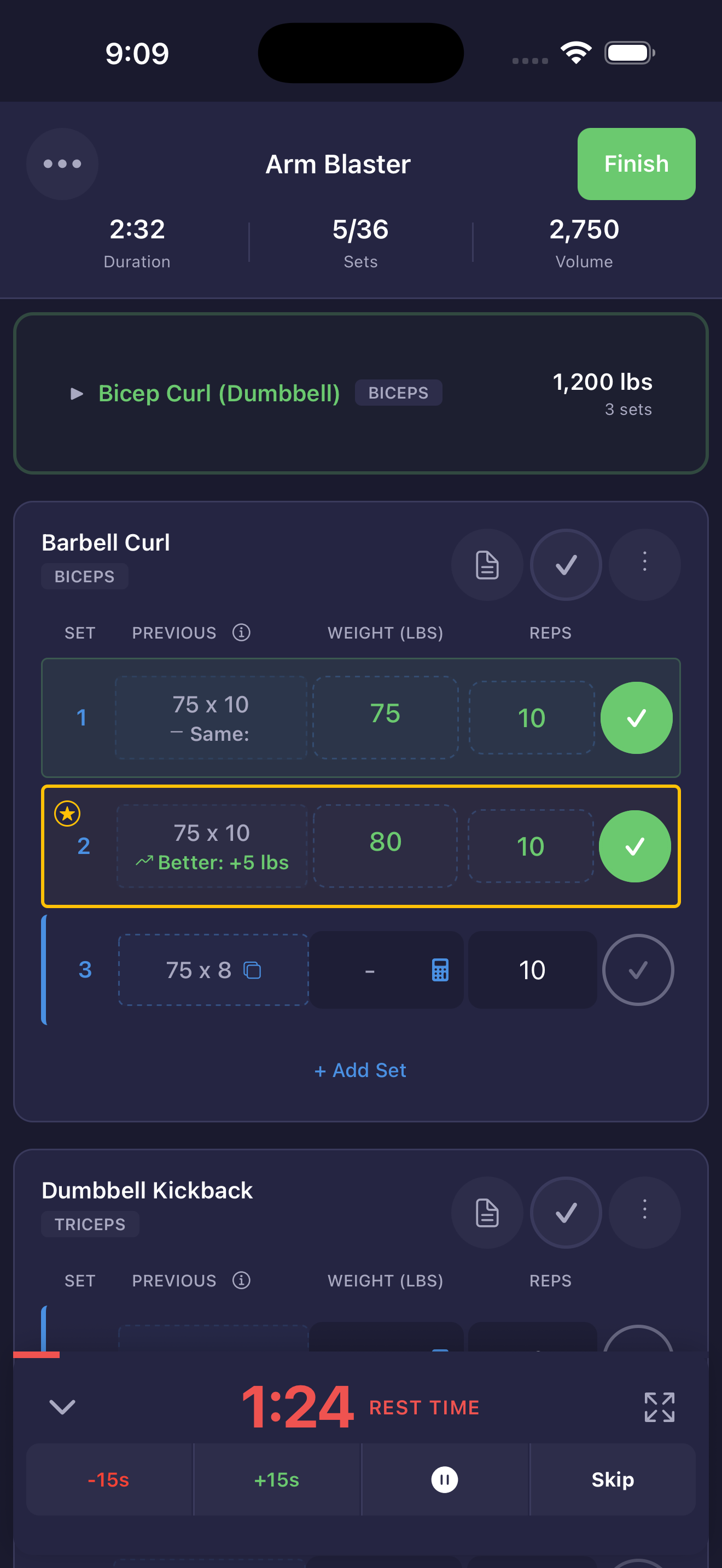Image resolution: width=722 pixels, height=1568 pixels.
Task: Open the Barbell Curl overflow menu
Action: tap(644, 565)
